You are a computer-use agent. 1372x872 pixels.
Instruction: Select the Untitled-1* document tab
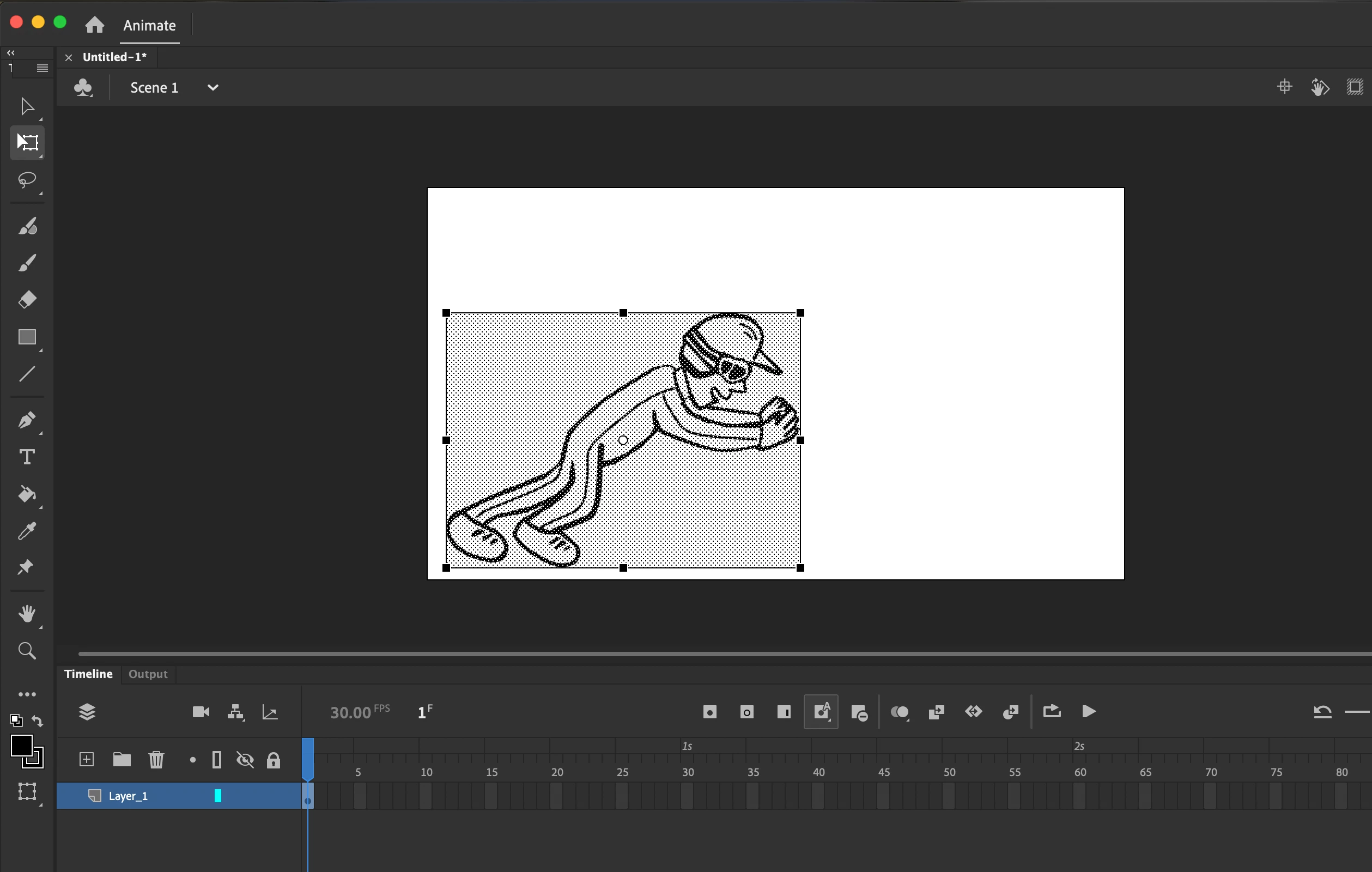pyautogui.click(x=114, y=57)
